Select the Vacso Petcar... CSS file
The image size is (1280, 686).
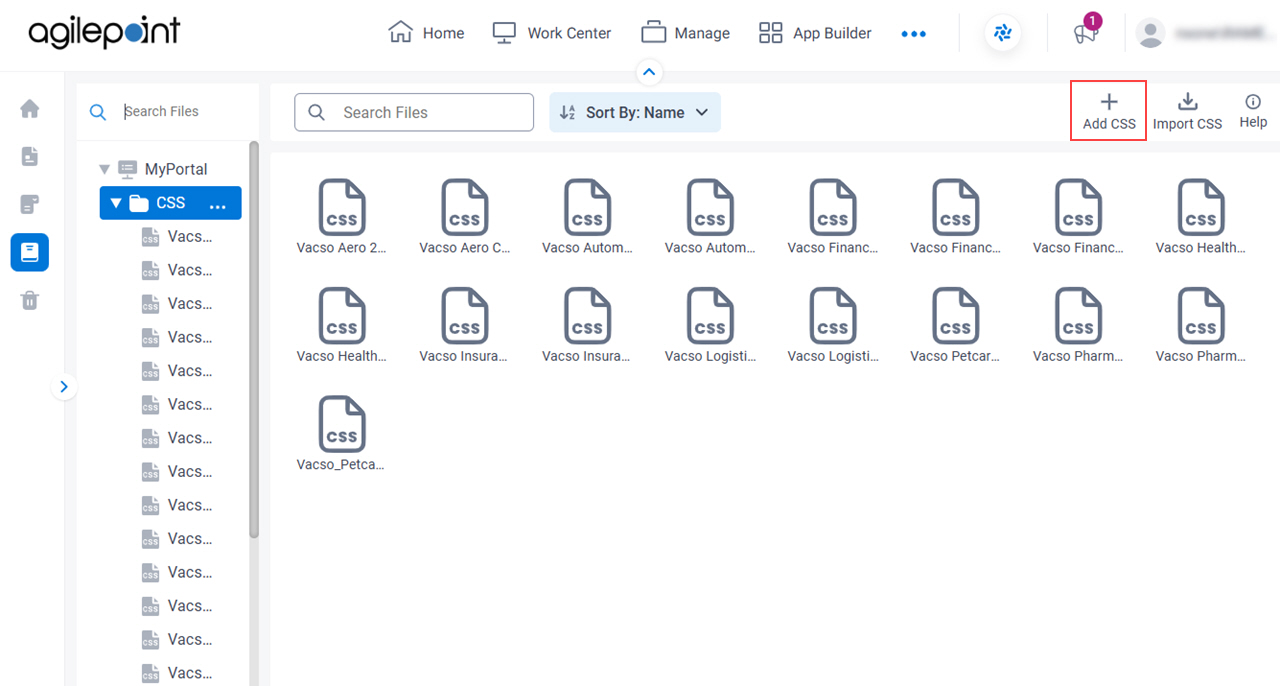click(956, 325)
